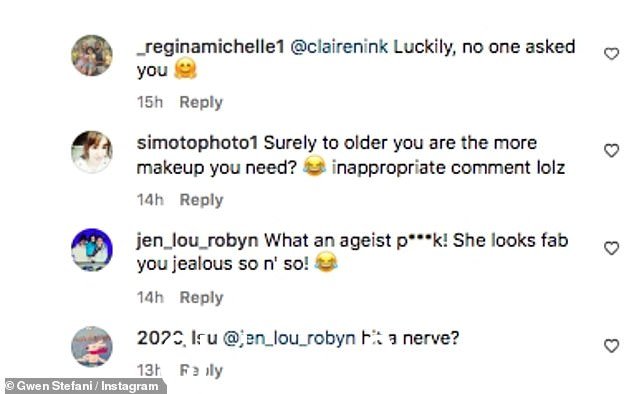Click the 14h timestamp under jen_lou_robyn
The width and height of the screenshot is (634, 394).
click(150, 297)
